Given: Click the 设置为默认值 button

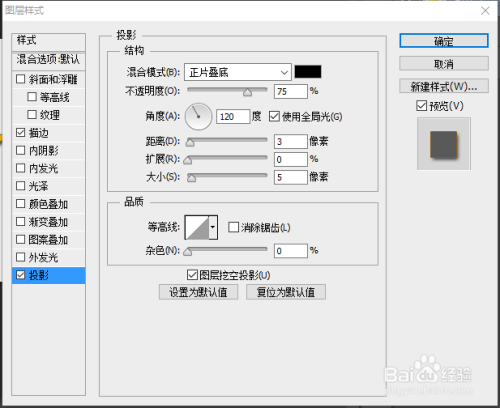Looking at the screenshot, I should [198, 292].
